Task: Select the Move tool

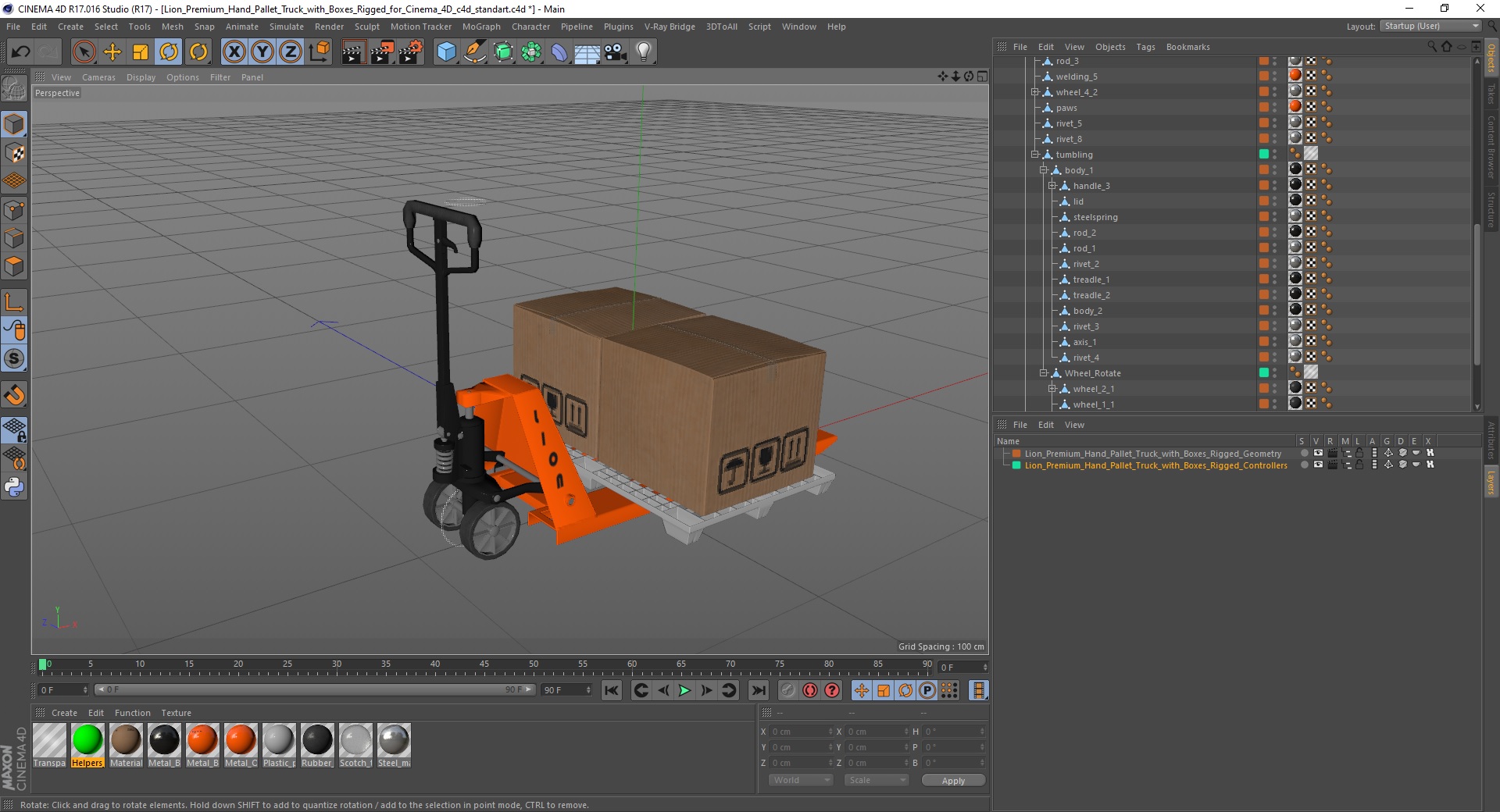Action: click(112, 52)
